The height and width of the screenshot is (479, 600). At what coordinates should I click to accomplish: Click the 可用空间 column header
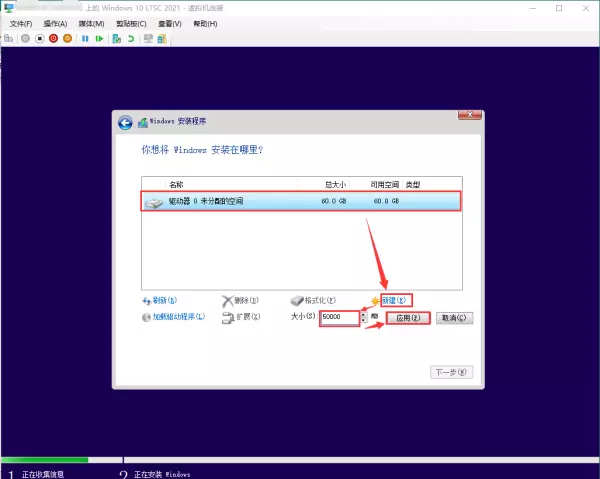(x=385, y=185)
